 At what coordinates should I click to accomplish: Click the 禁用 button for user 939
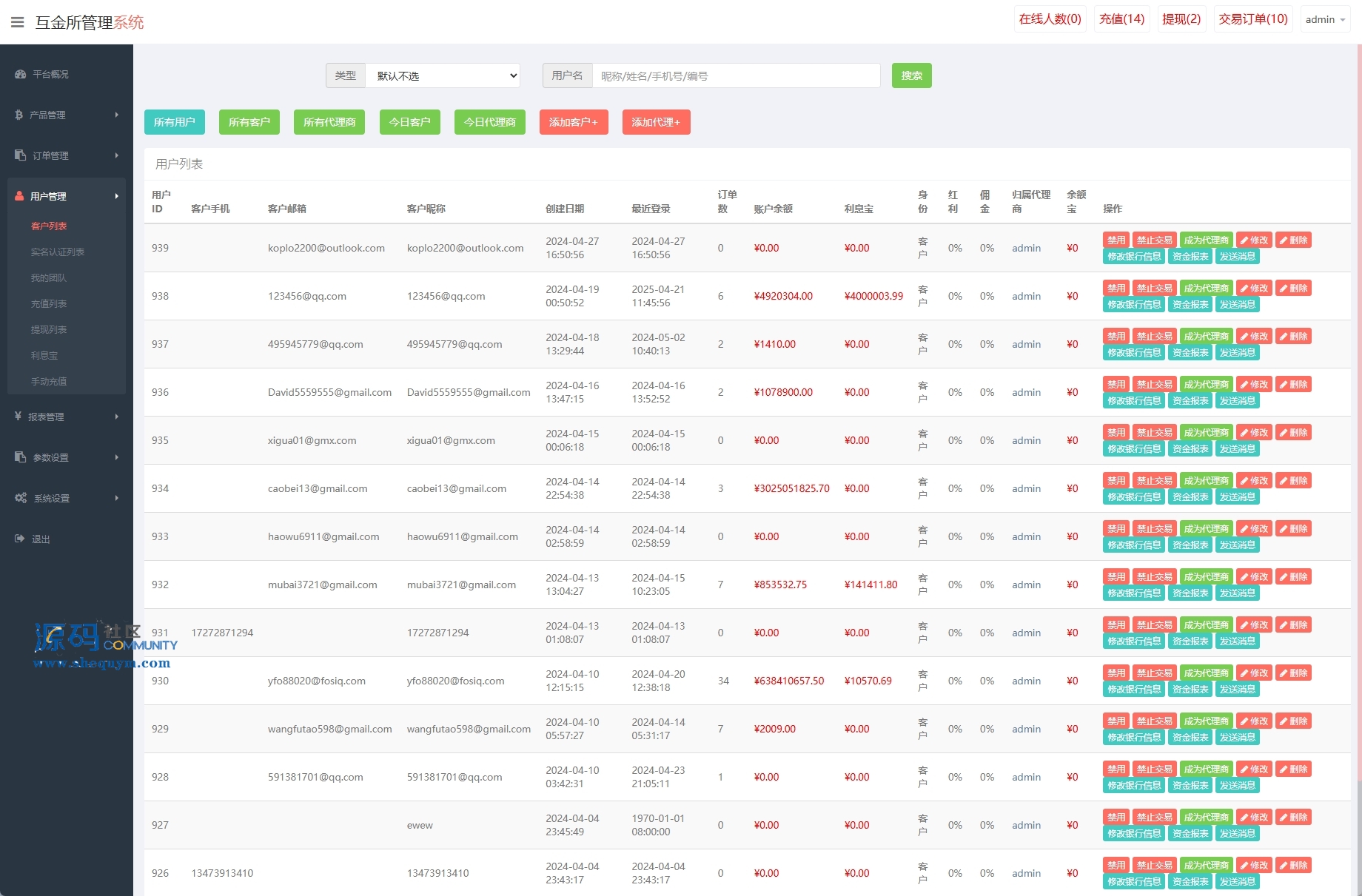point(1116,240)
